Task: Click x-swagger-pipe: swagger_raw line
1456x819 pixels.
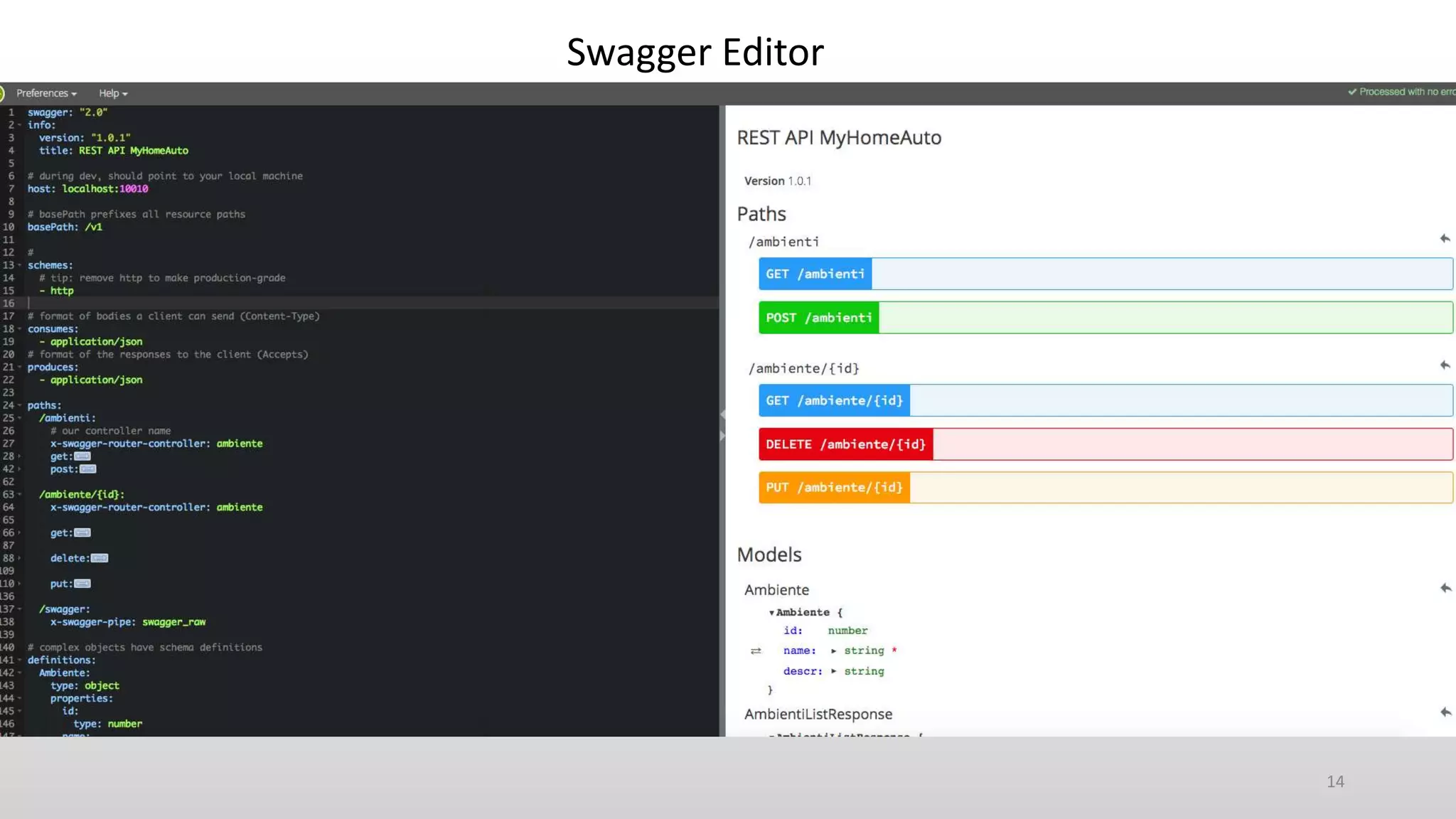Action: click(x=128, y=622)
